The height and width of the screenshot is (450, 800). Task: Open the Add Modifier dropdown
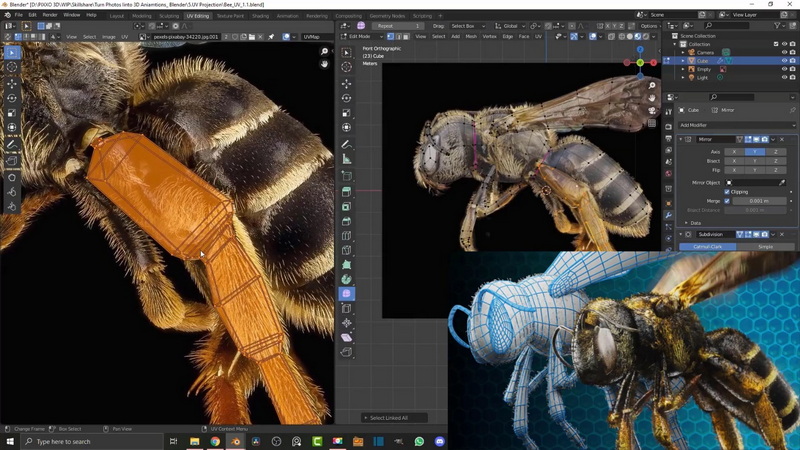(737, 125)
